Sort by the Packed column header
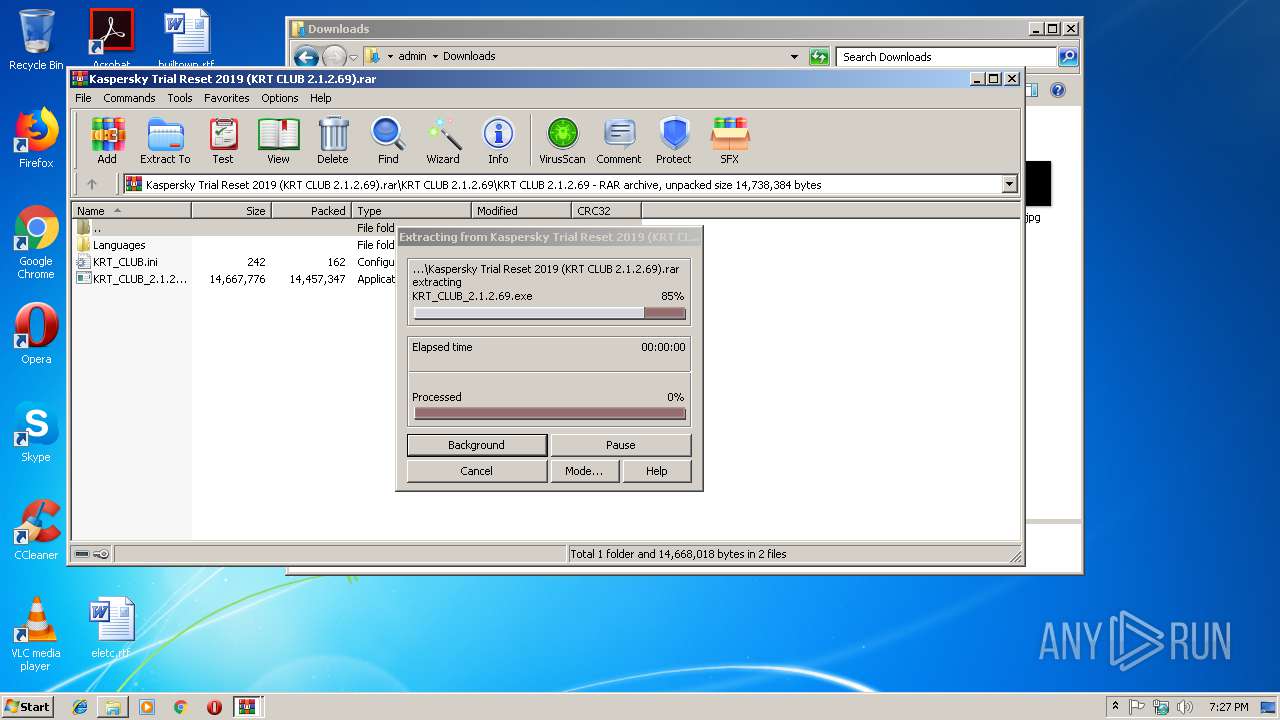 [312, 211]
